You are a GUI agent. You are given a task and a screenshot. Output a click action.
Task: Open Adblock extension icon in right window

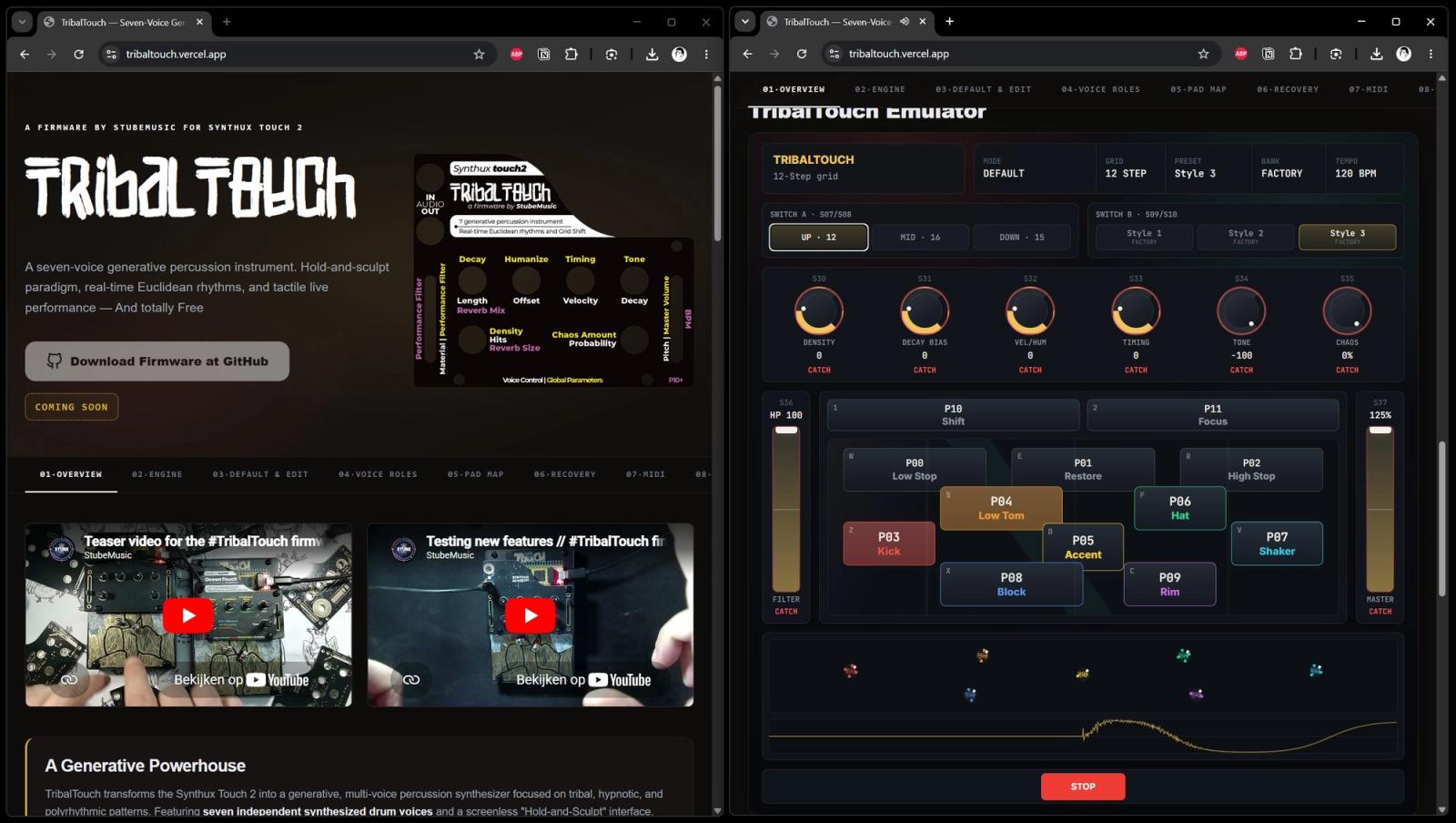coord(1240,55)
